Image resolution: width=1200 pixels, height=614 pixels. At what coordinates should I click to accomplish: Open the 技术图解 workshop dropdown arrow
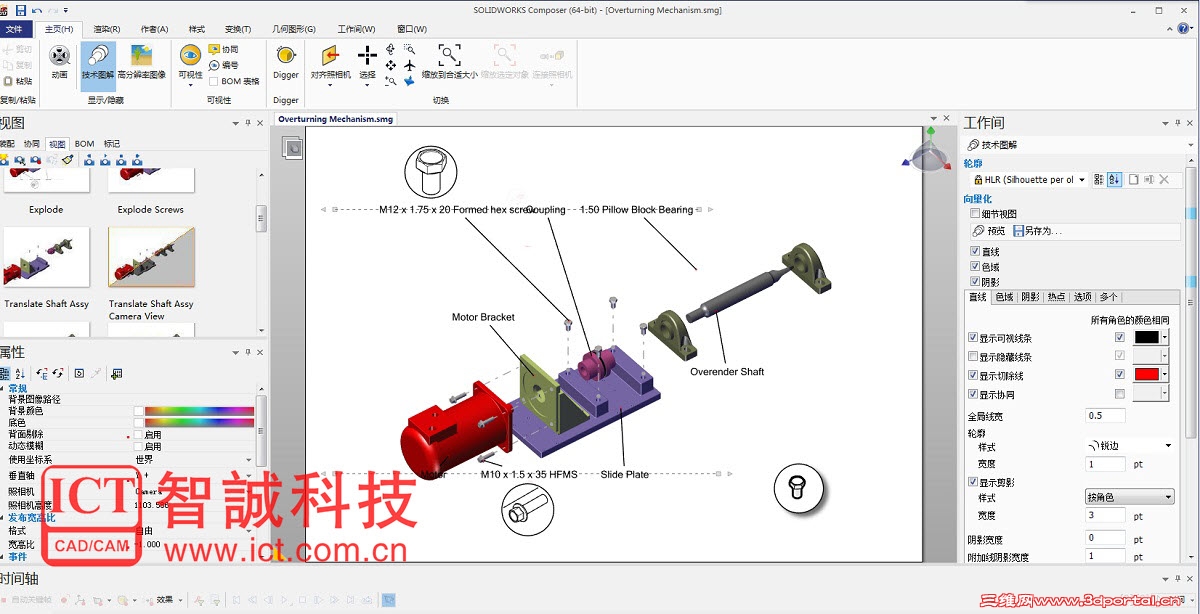tap(1192, 145)
